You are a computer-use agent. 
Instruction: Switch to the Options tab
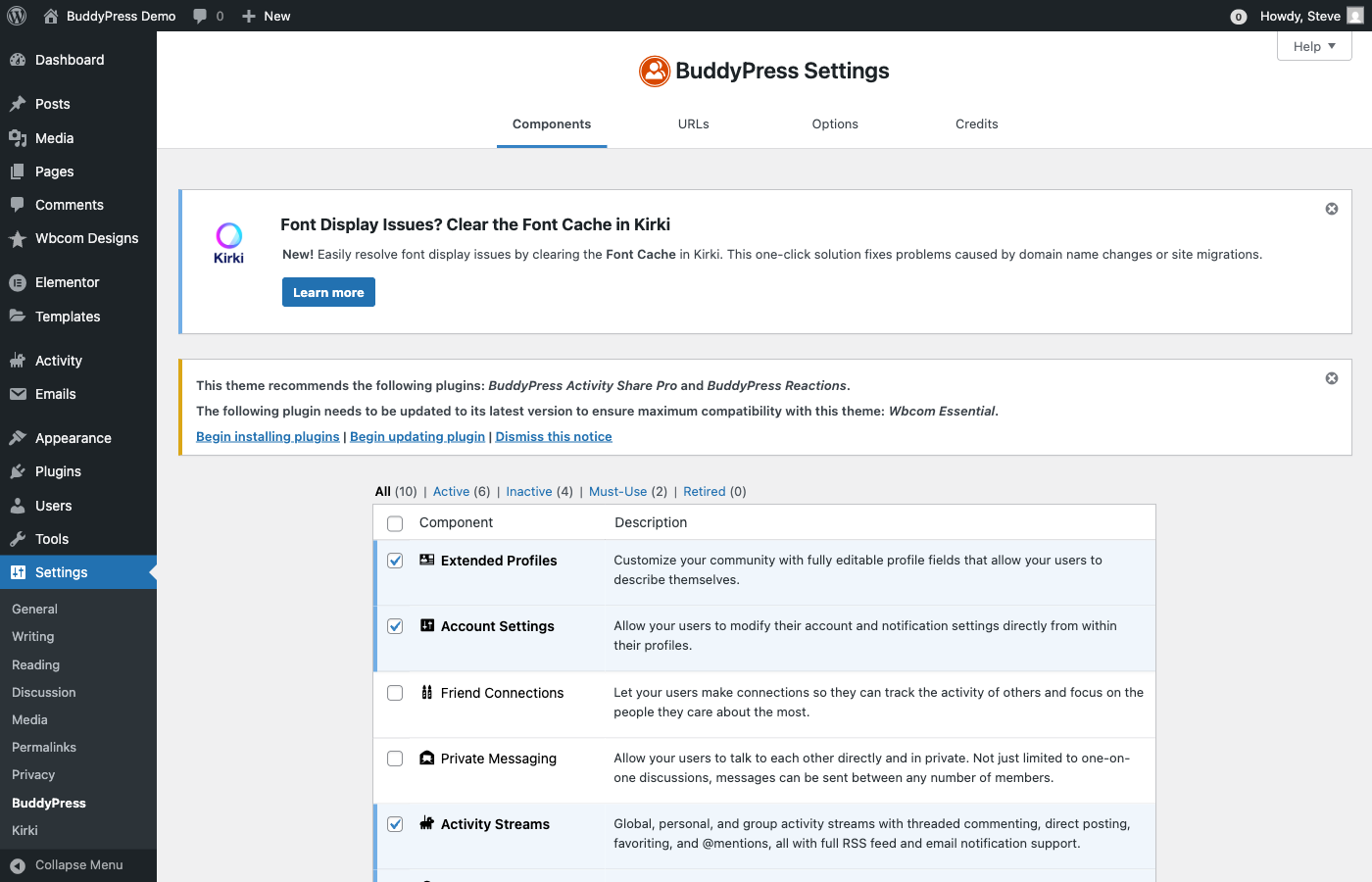coord(835,123)
